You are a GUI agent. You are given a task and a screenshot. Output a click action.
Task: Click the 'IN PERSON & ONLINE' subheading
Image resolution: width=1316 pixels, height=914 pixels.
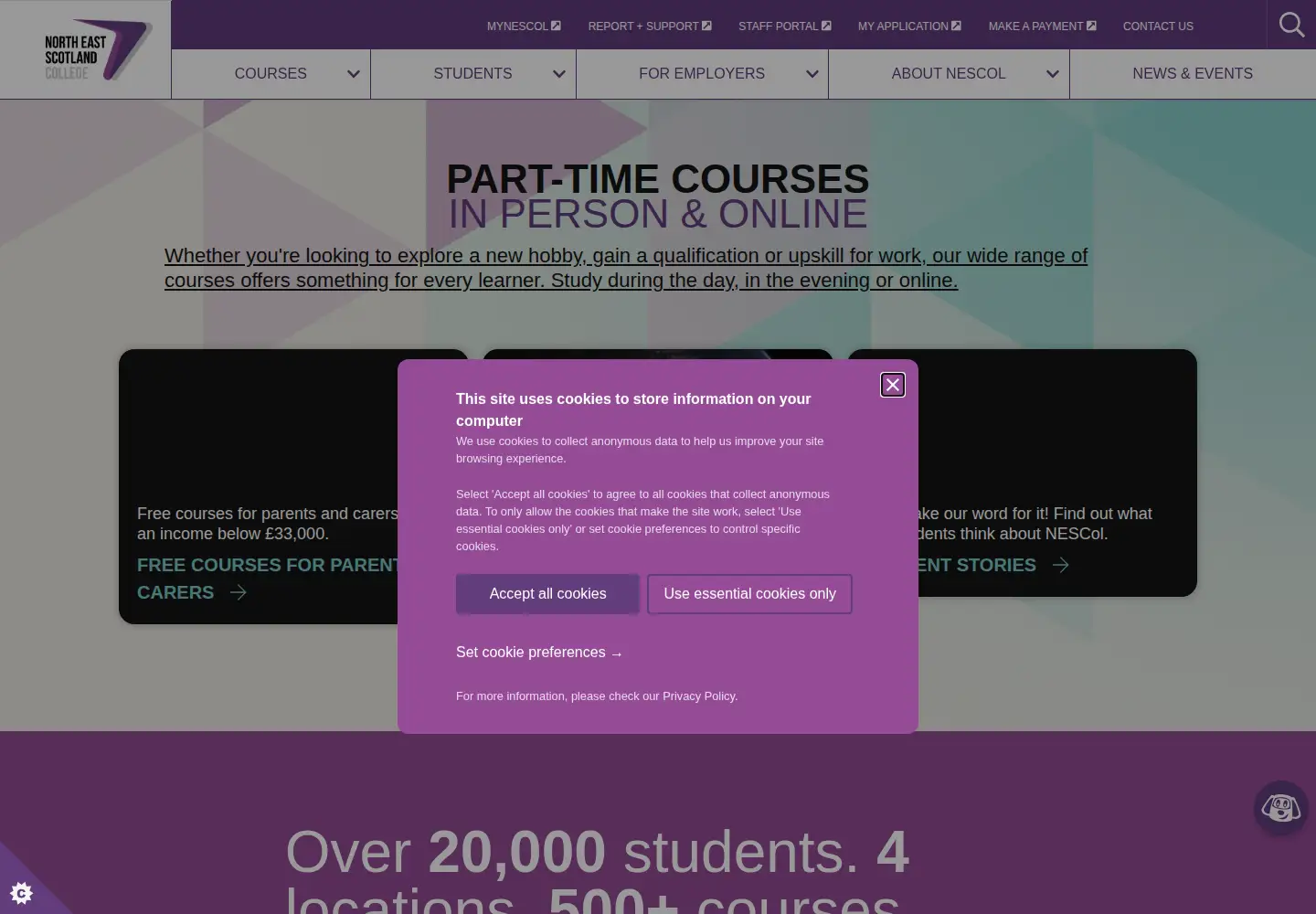(x=658, y=214)
